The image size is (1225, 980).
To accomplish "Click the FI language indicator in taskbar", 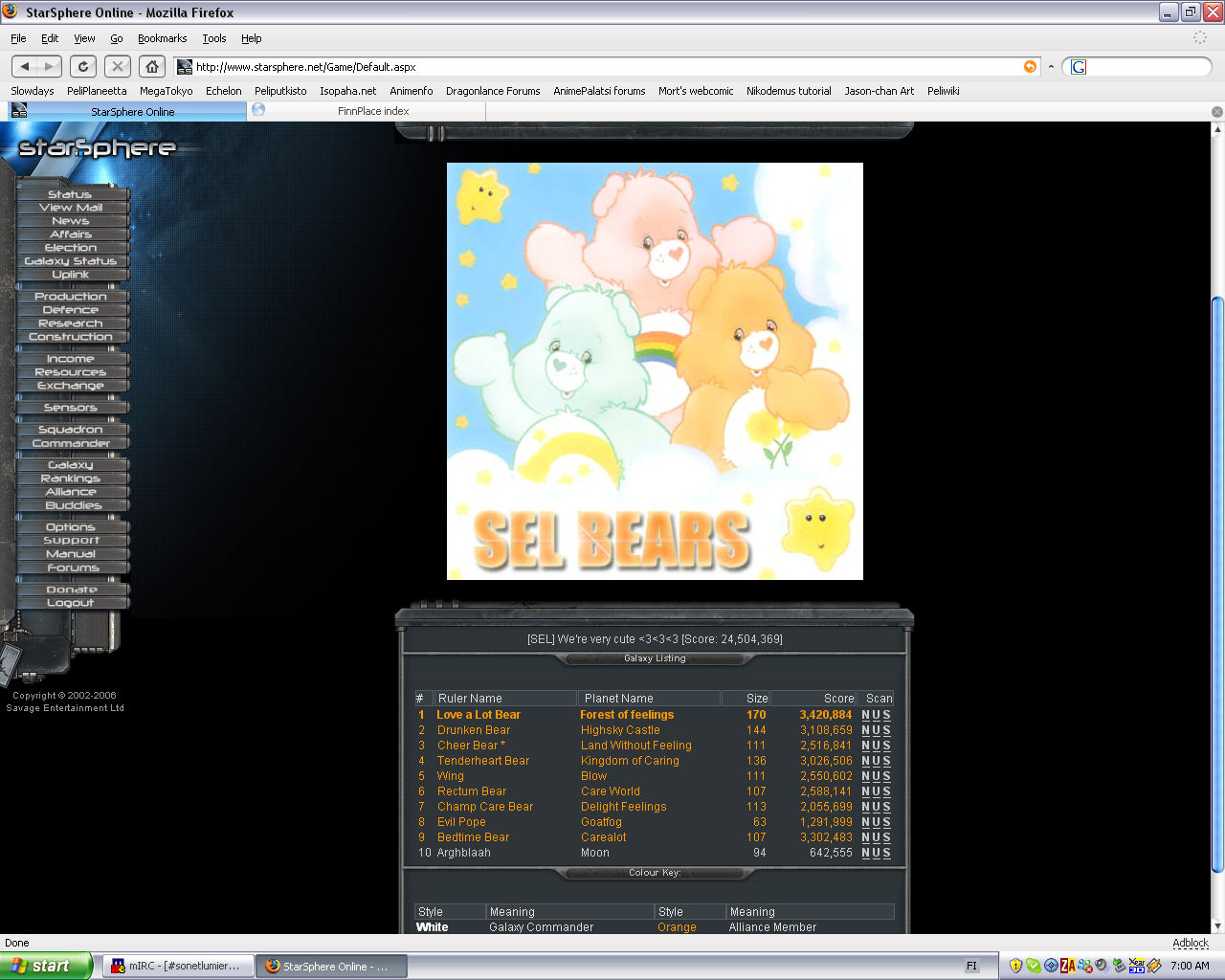I will click(x=971, y=966).
